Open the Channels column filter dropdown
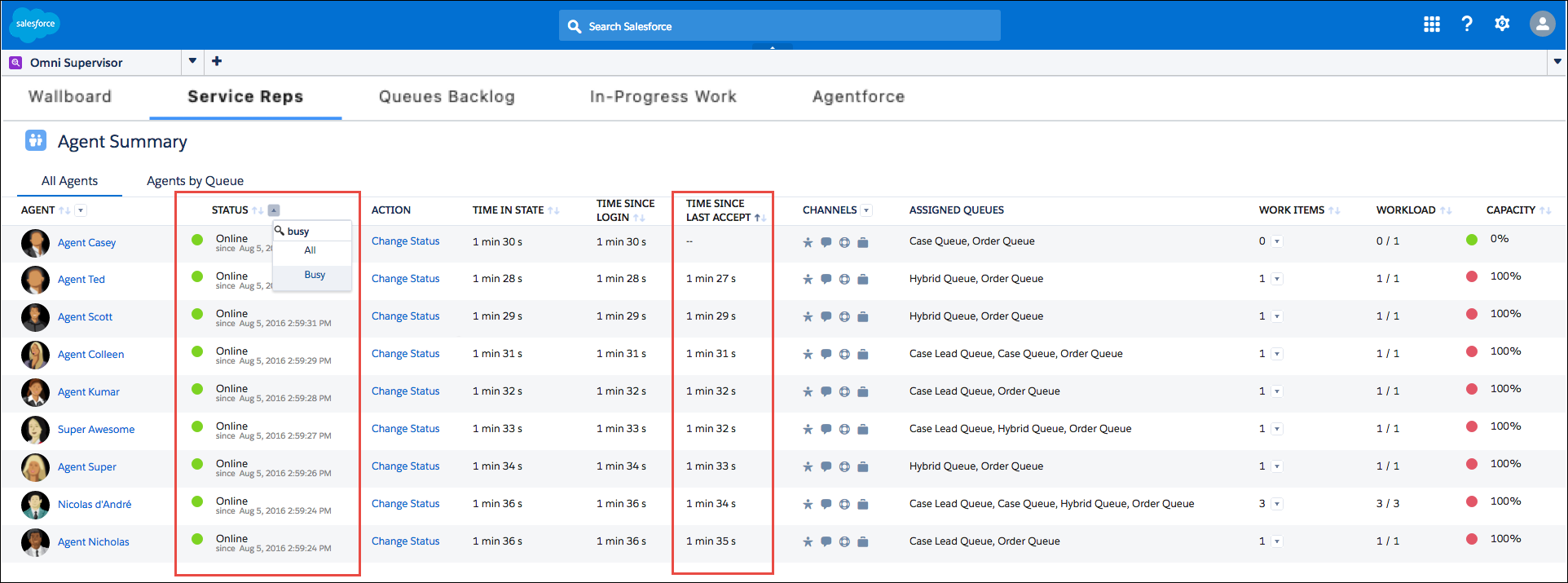 pyautogui.click(x=866, y=210)
